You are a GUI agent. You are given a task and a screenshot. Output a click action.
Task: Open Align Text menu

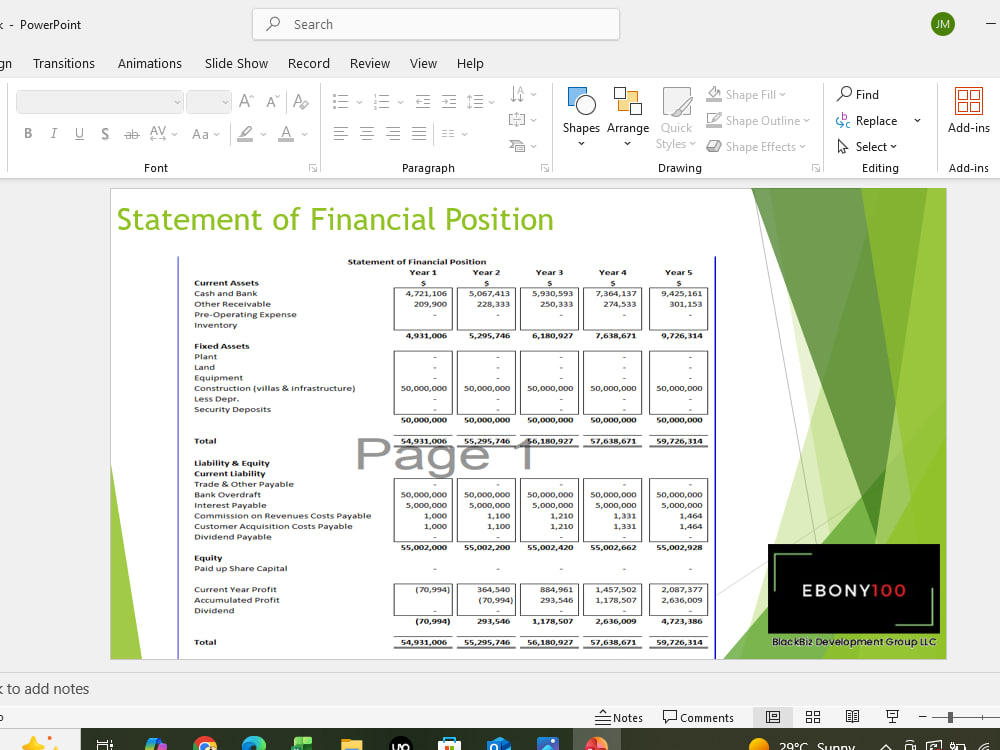523,120
